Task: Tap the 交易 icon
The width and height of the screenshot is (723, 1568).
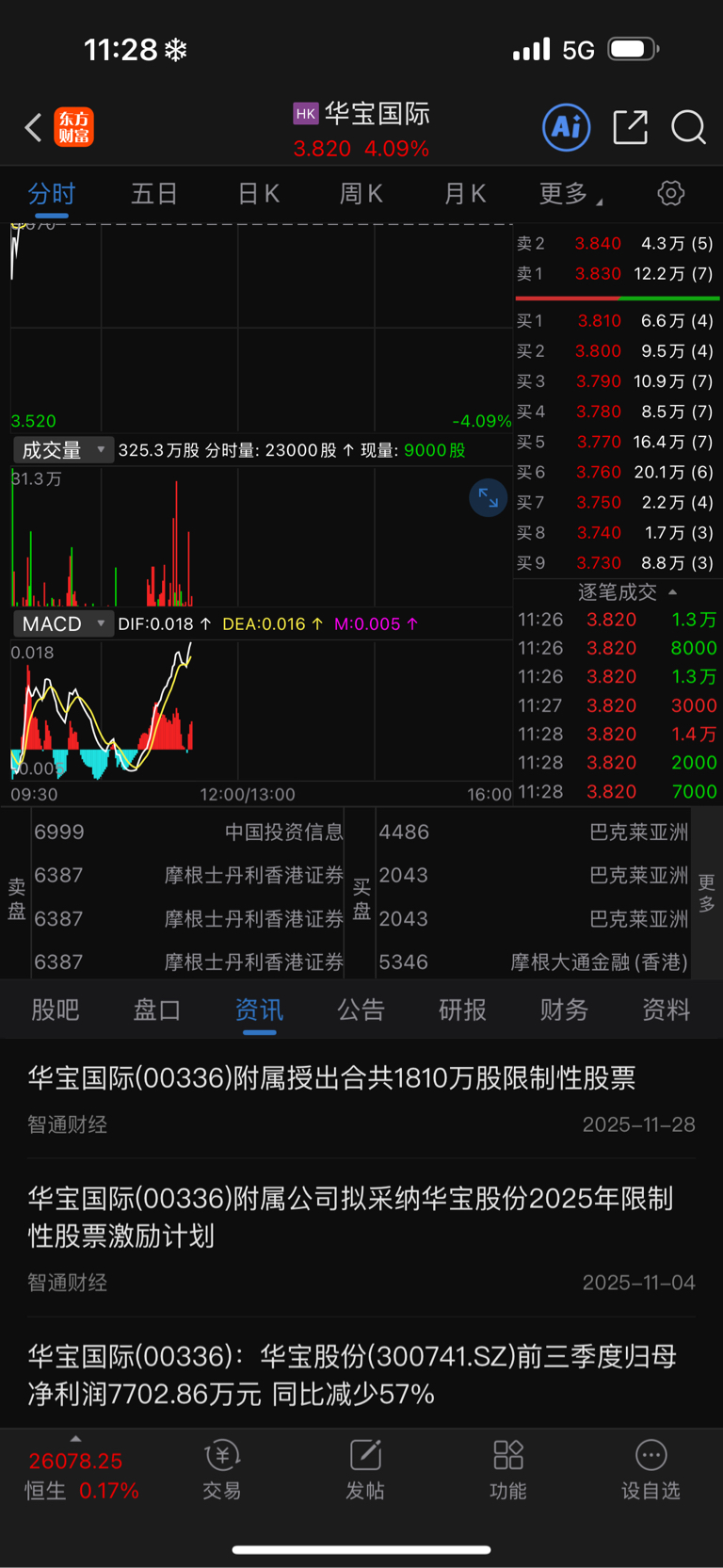Action: click(x=222, y=1469)
